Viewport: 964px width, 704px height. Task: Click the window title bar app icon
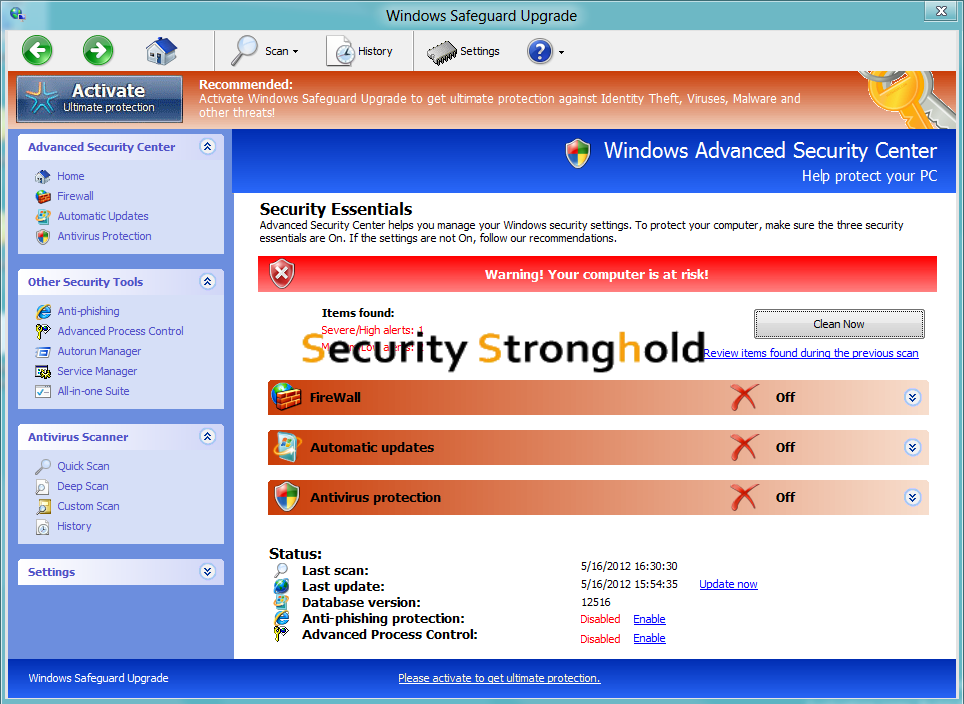17,14
